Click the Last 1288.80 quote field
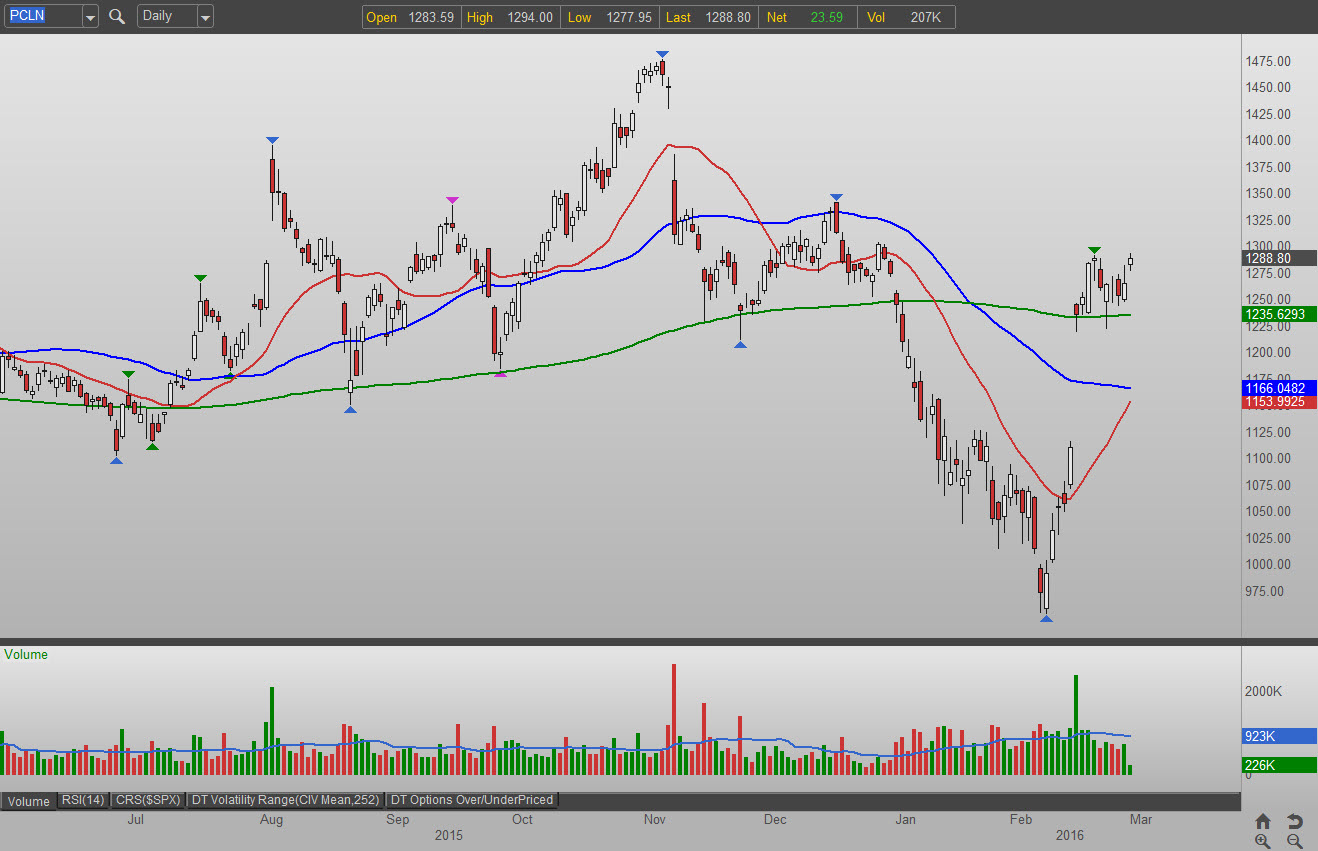 709,17
